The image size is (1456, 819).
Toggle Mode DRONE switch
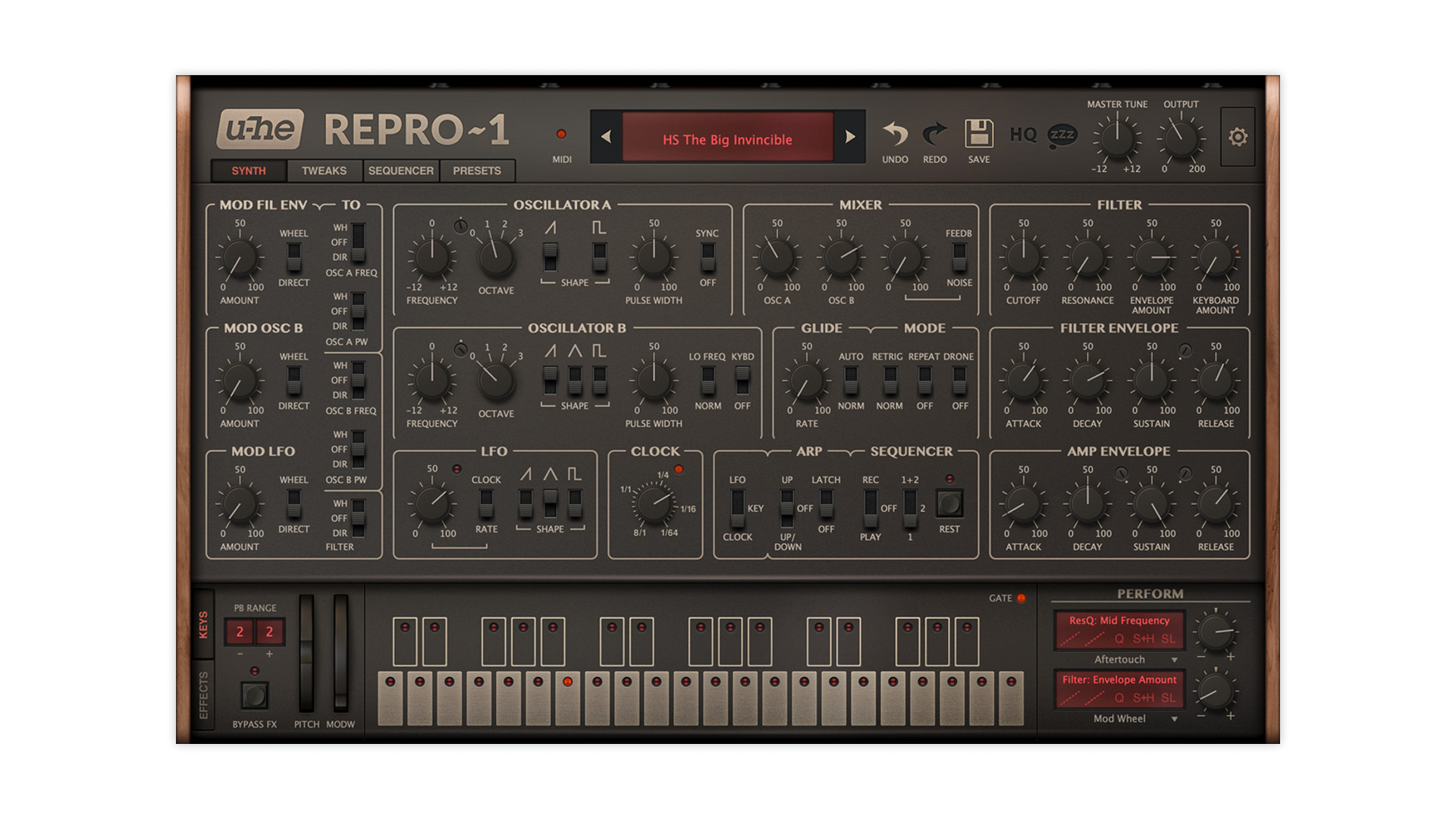pyautogui.click(x=959, y=380)
